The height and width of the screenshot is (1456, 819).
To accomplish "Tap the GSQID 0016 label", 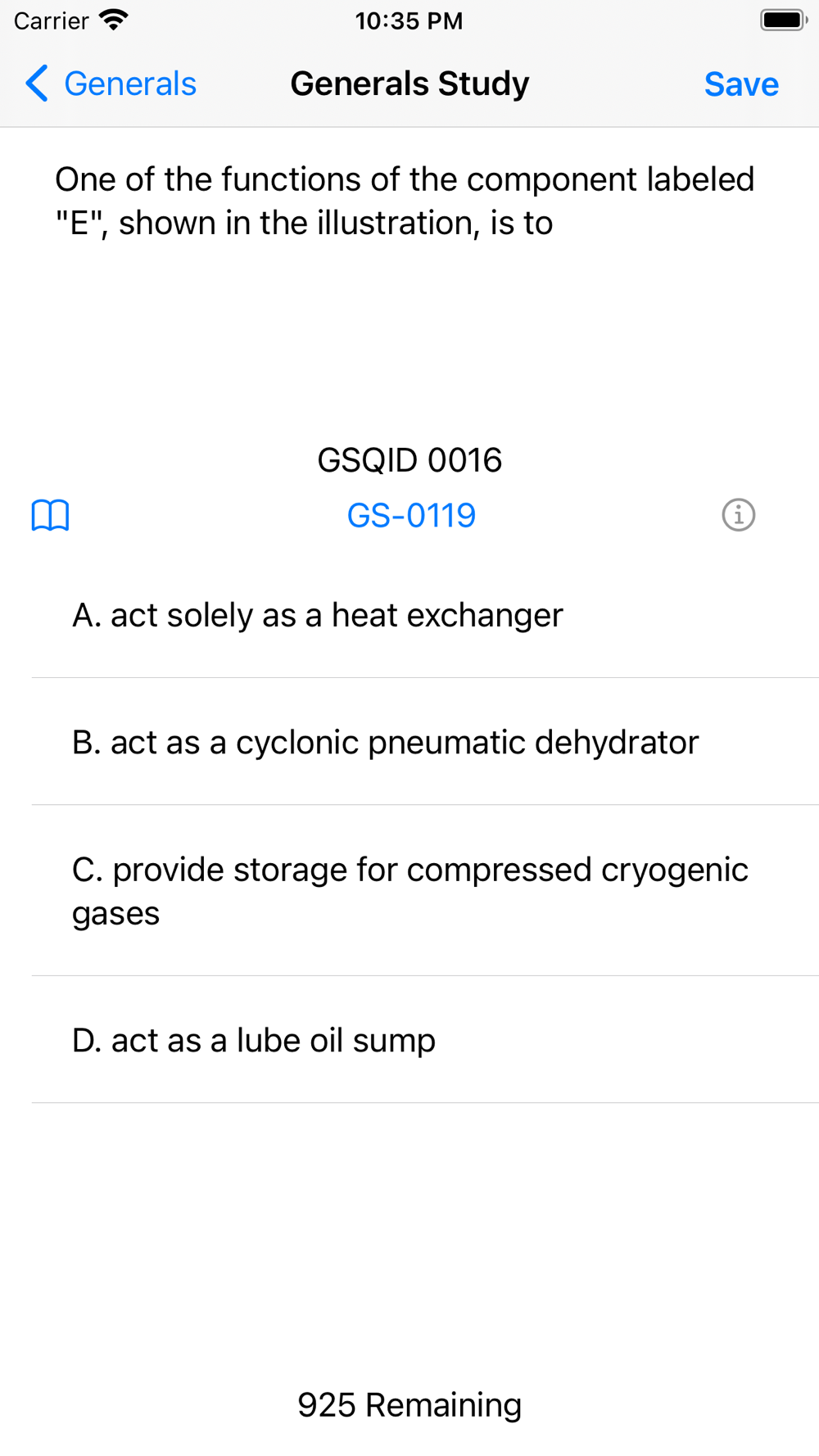I will pyautogui.click(x=409, y=460).
